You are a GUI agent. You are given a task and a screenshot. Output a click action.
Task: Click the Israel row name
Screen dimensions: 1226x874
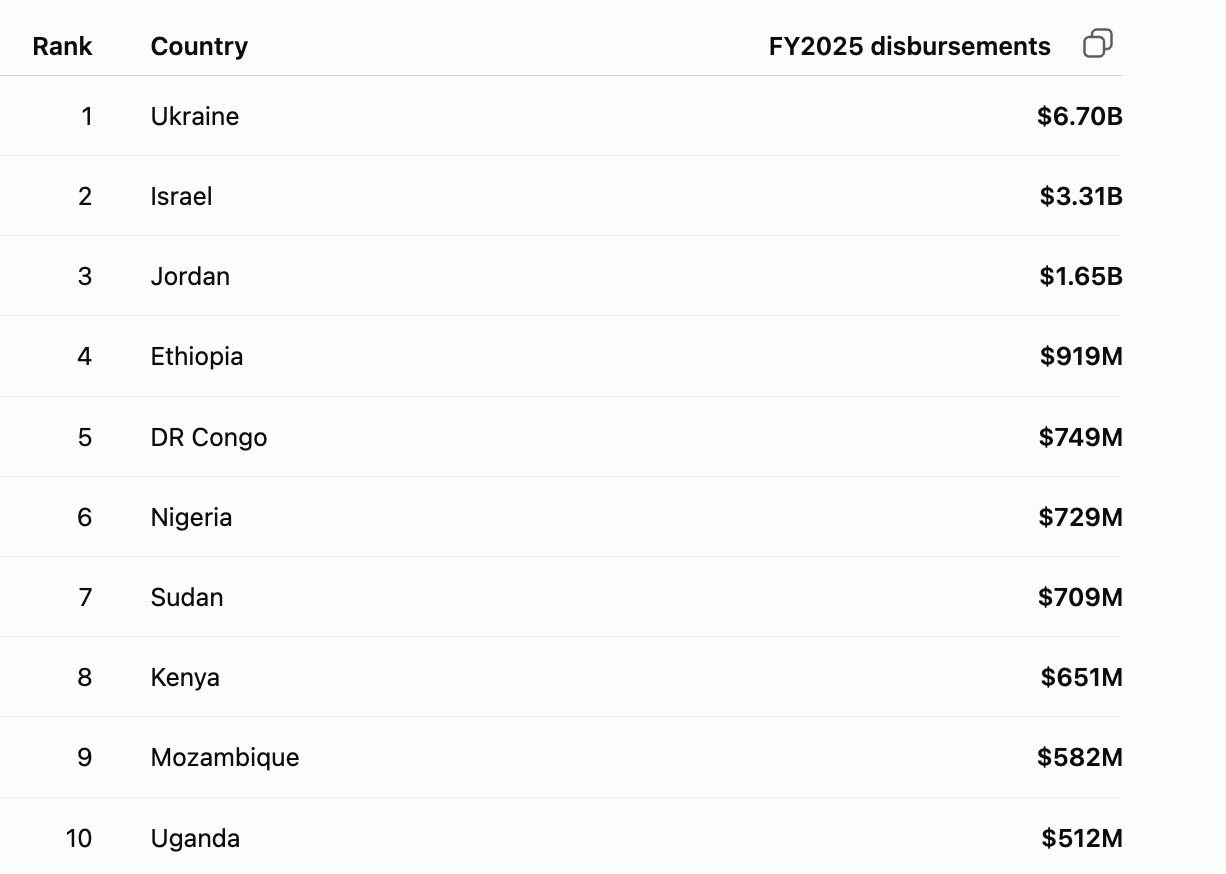(182, 196)
